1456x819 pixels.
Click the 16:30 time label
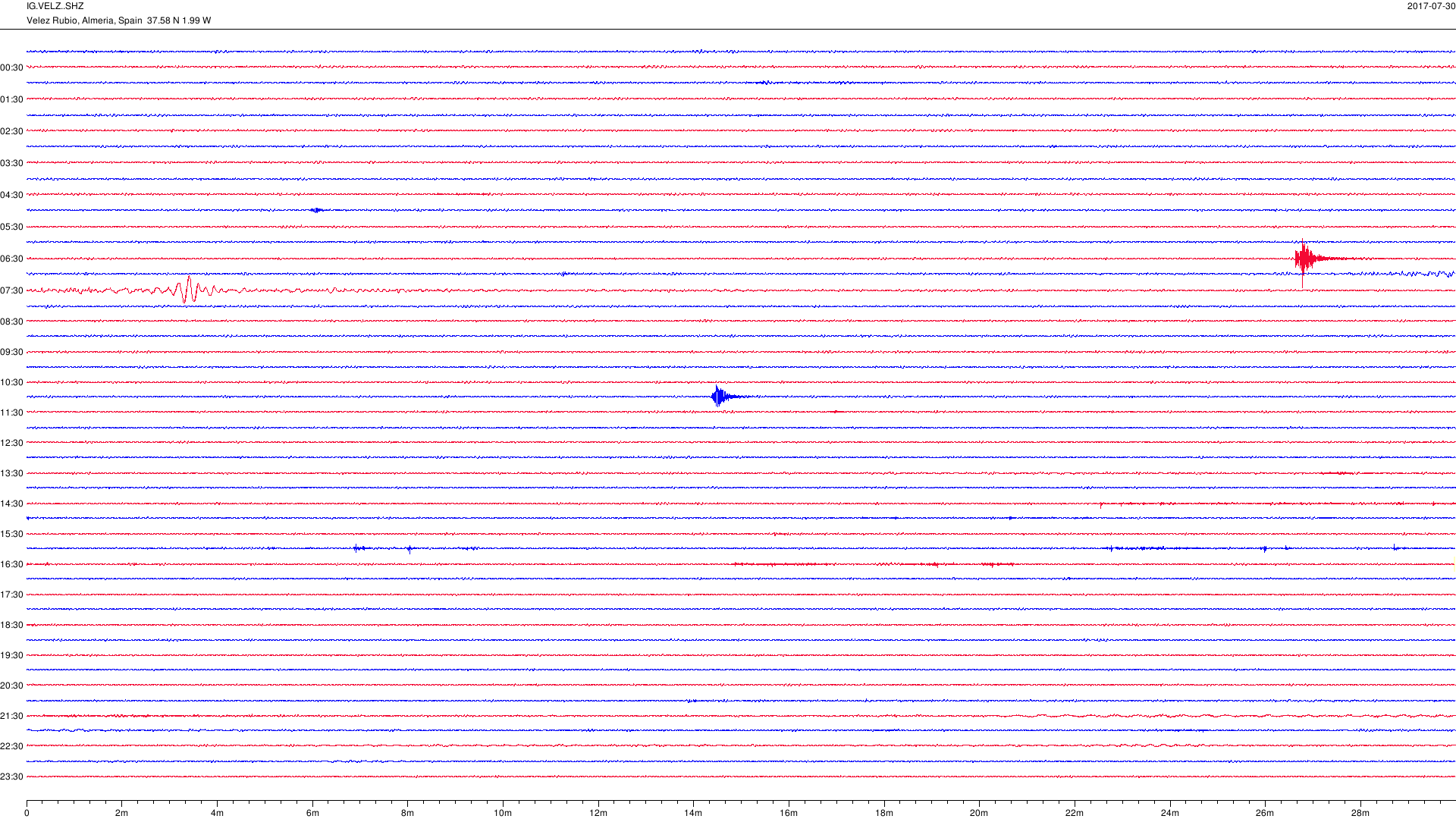click(11, 564)
